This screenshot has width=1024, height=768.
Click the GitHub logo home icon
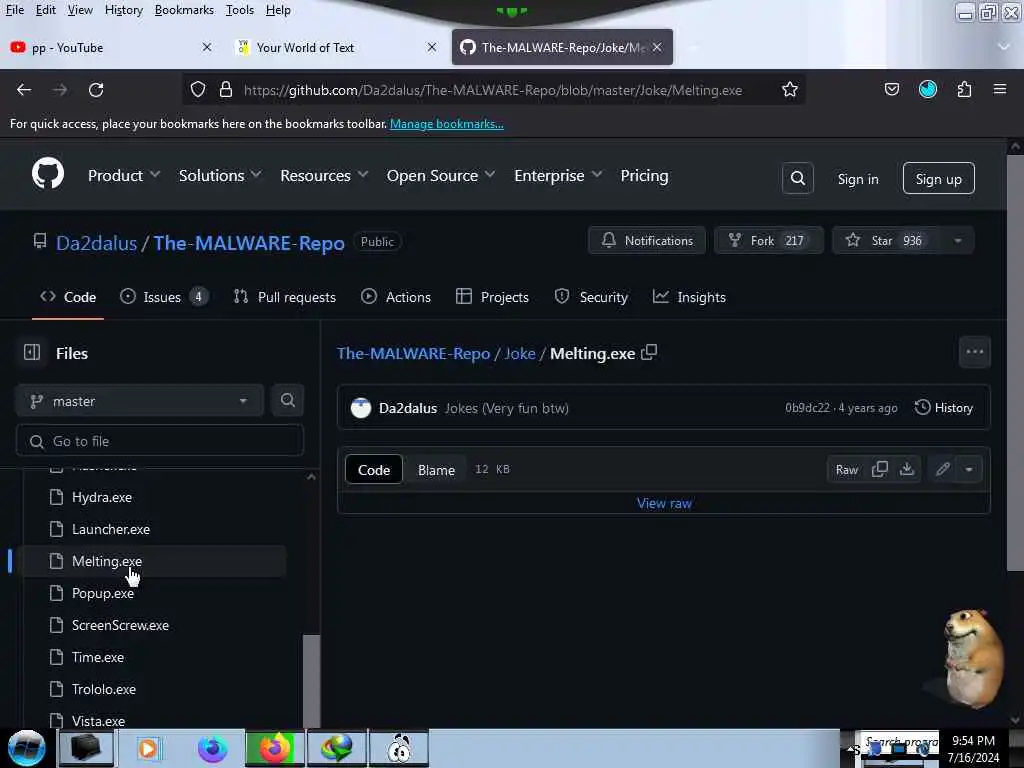(x=48, y=174)
